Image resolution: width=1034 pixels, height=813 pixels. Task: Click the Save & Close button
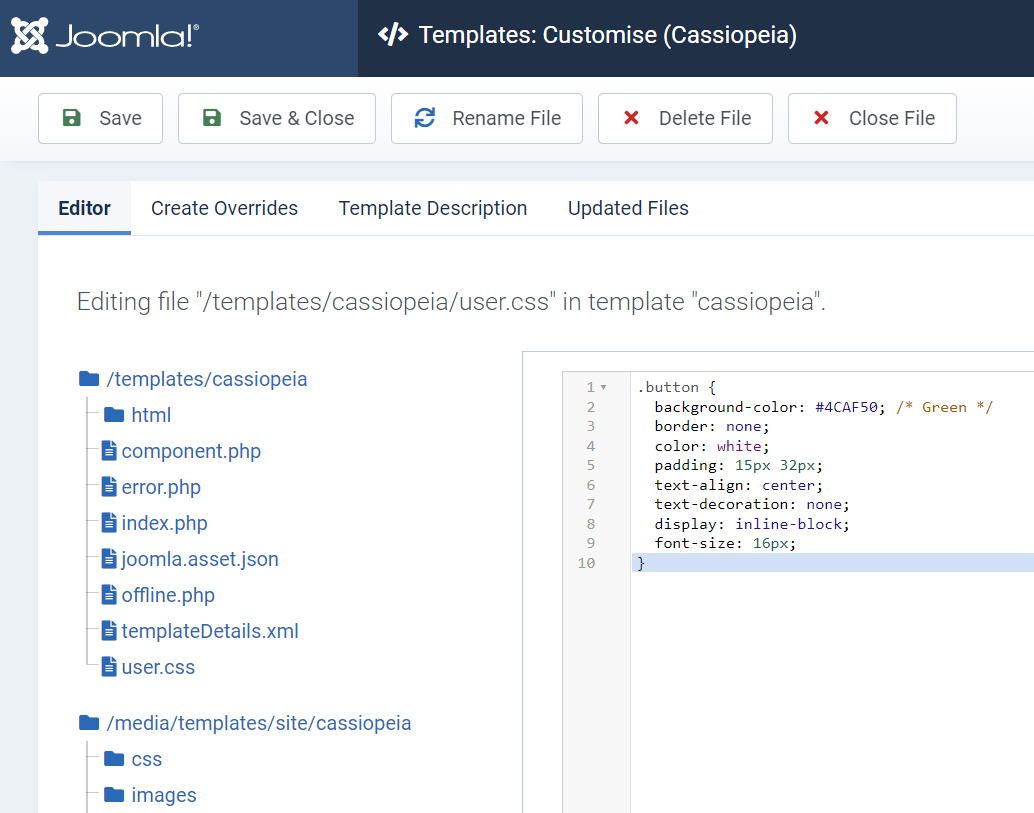277,118
